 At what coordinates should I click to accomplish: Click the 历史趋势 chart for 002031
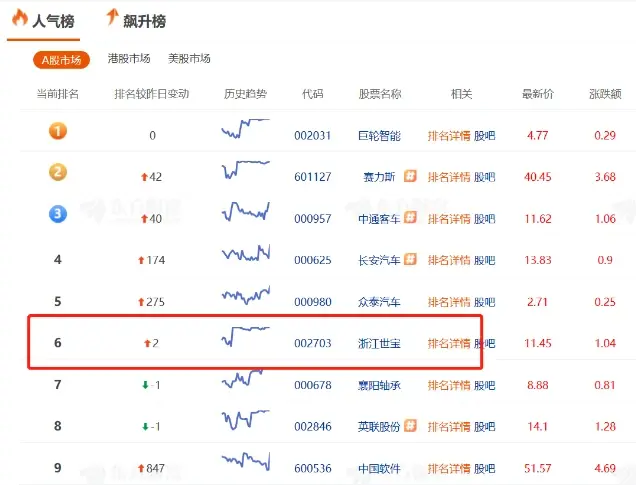tap(245, 129)
